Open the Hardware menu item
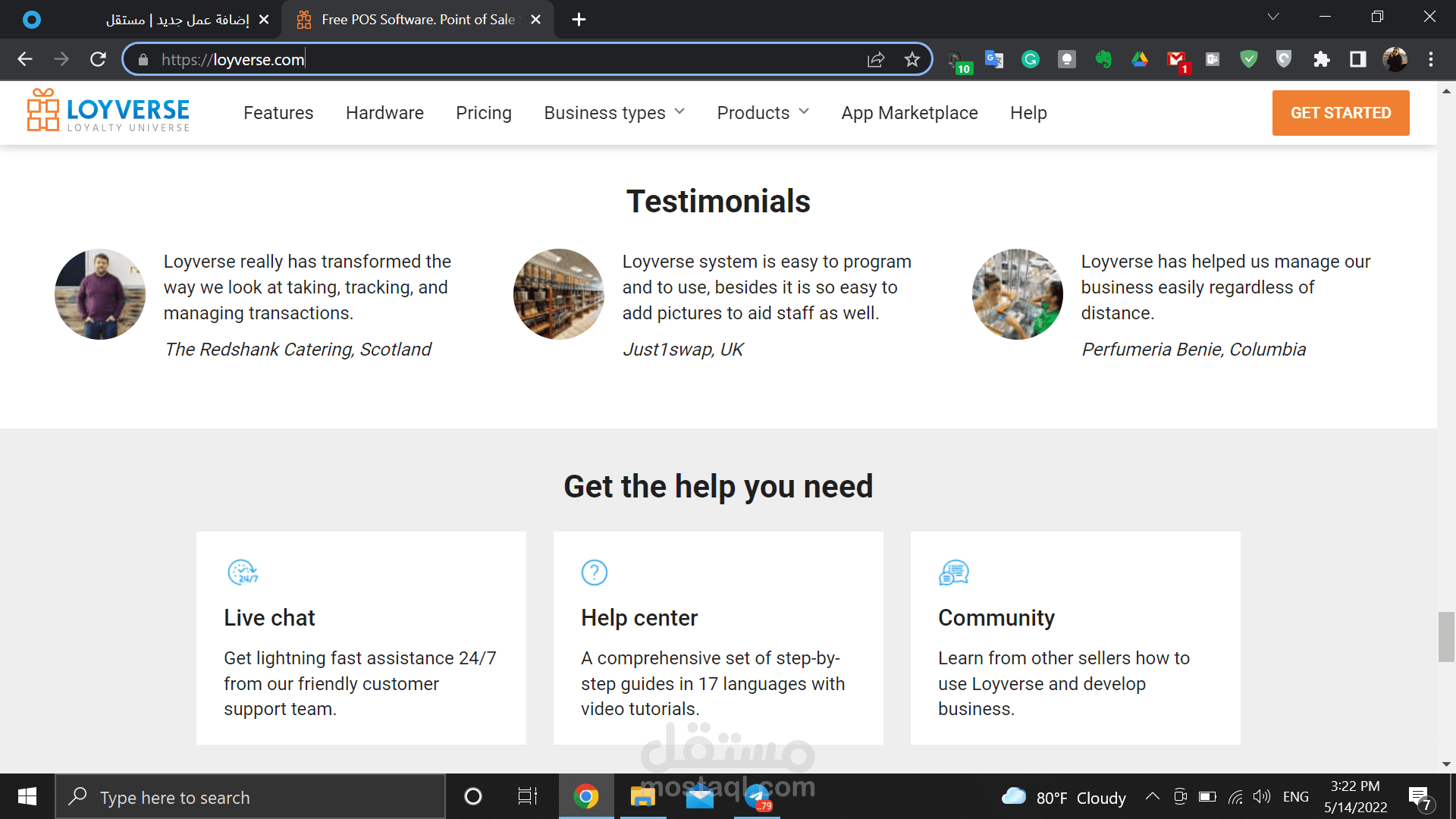The height and width of the screenshot is (819, 1456). coord(384,113)
